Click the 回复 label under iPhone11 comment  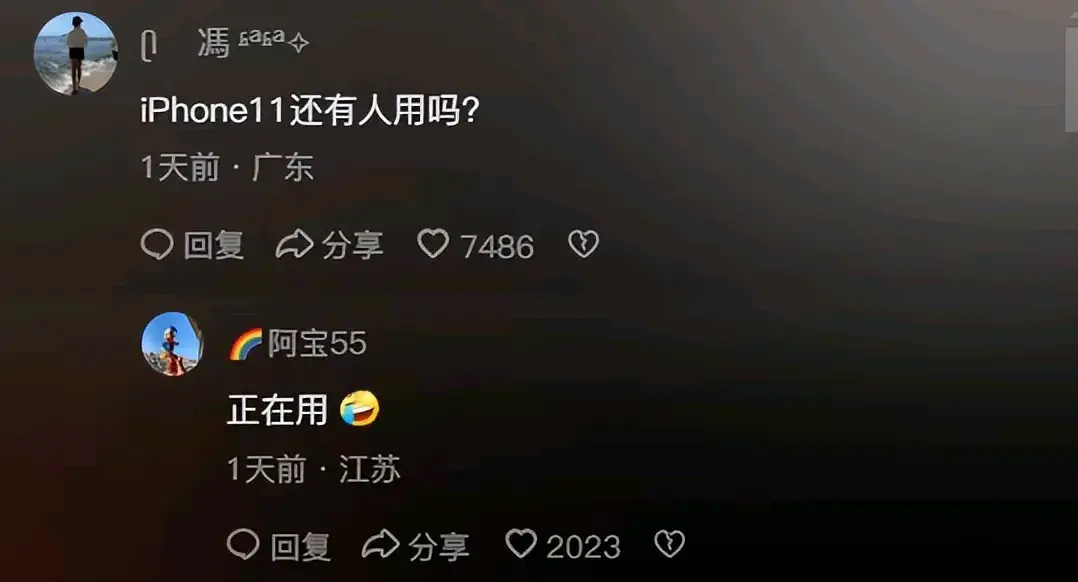point(214,245)
